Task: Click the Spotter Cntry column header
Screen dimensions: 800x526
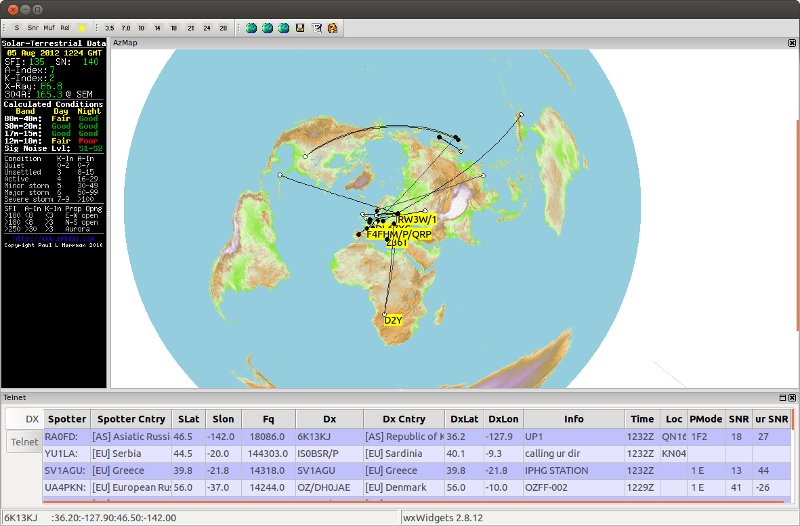Action: pyautogui.click(x=131, y=419)
